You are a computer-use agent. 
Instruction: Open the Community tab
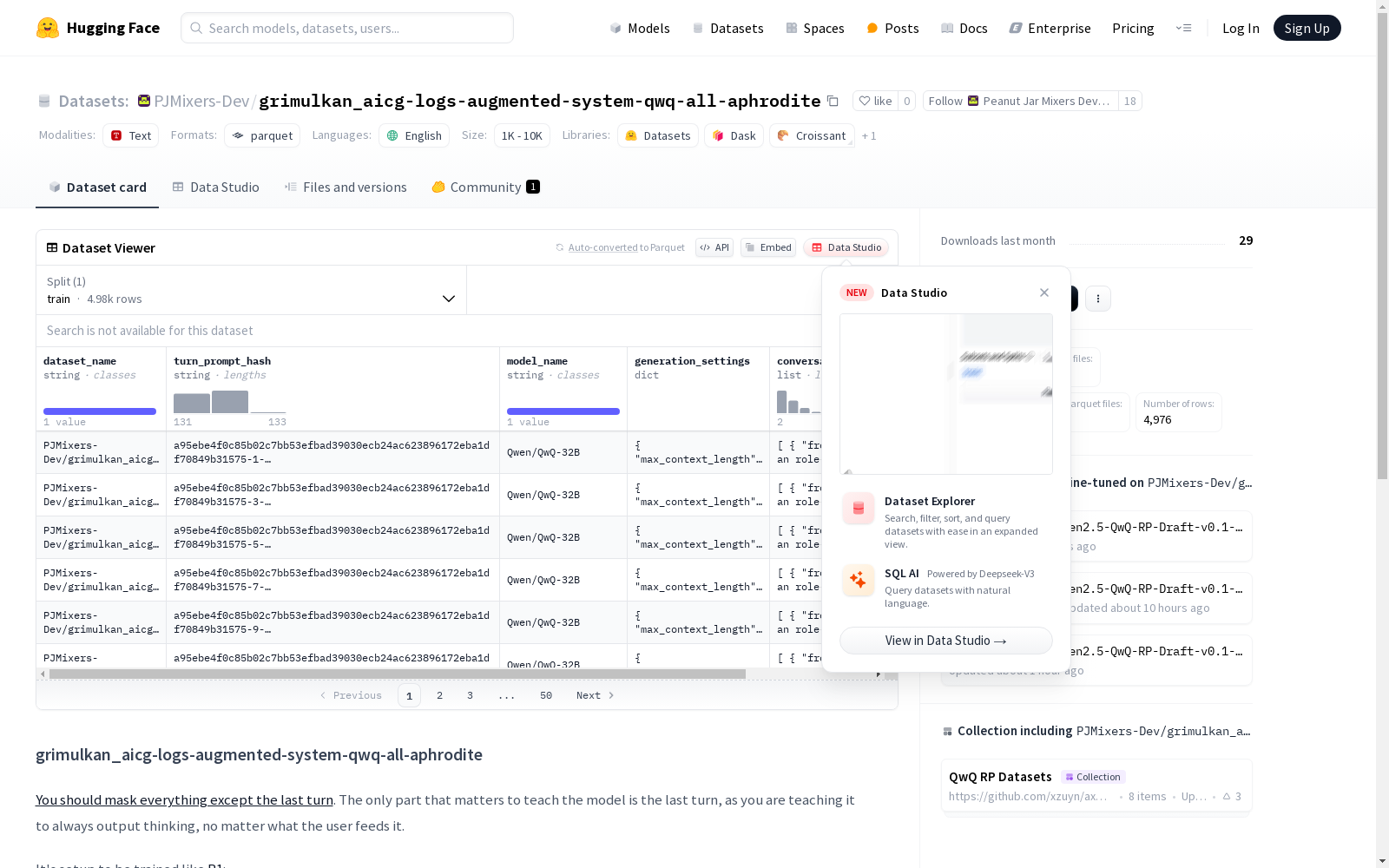click(x=485, y=187)
